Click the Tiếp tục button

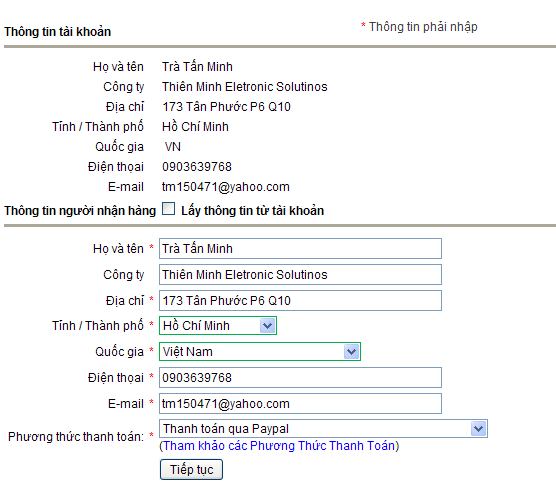pos(191,469)
